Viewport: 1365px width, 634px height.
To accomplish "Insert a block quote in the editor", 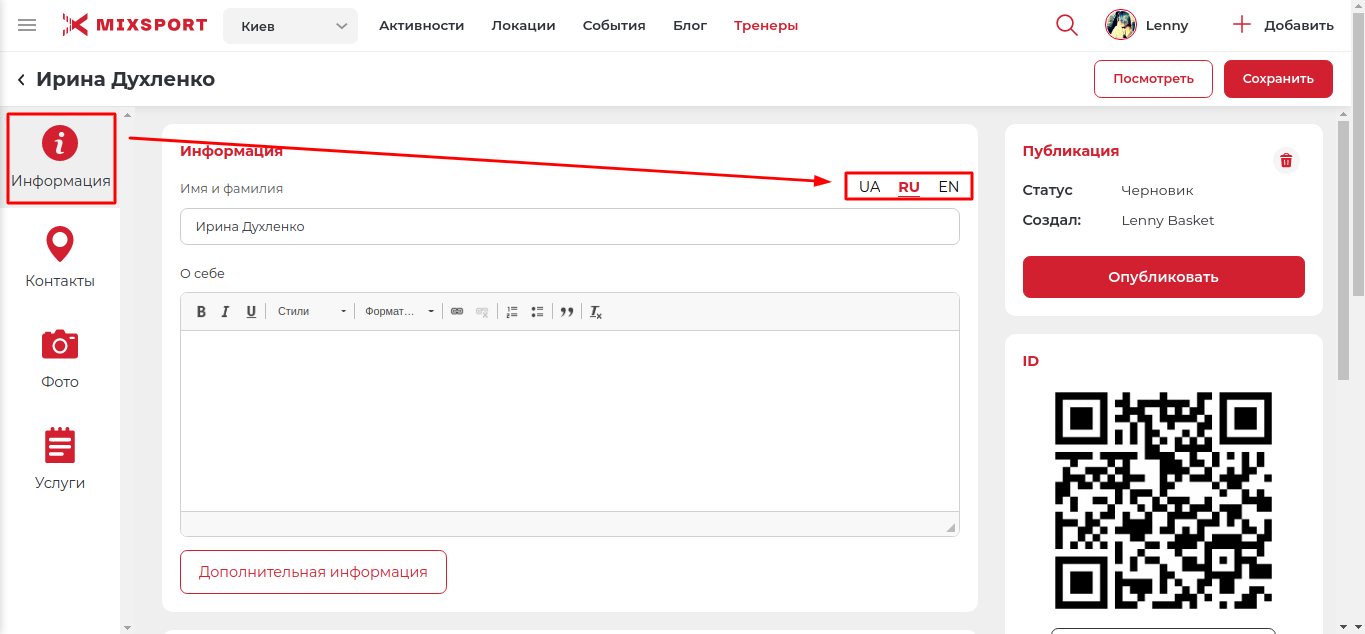I will (567, 312).
